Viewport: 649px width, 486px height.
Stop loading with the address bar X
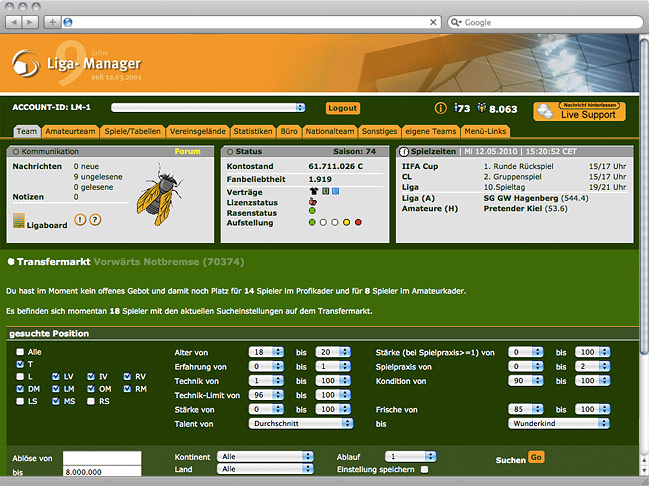point(433,22)
